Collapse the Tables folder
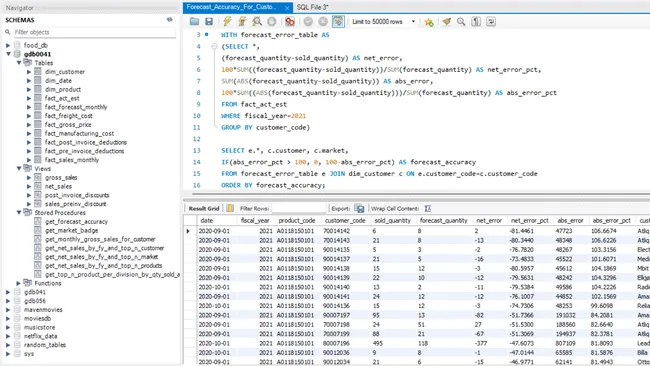This screenshot has height=366, width=650. coord(19,63)
